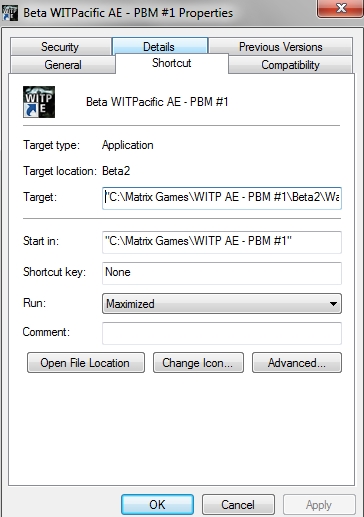The image size is (364, 517).
Task: Click the 'Shortcut key:' label
Action: pos(54,272)
